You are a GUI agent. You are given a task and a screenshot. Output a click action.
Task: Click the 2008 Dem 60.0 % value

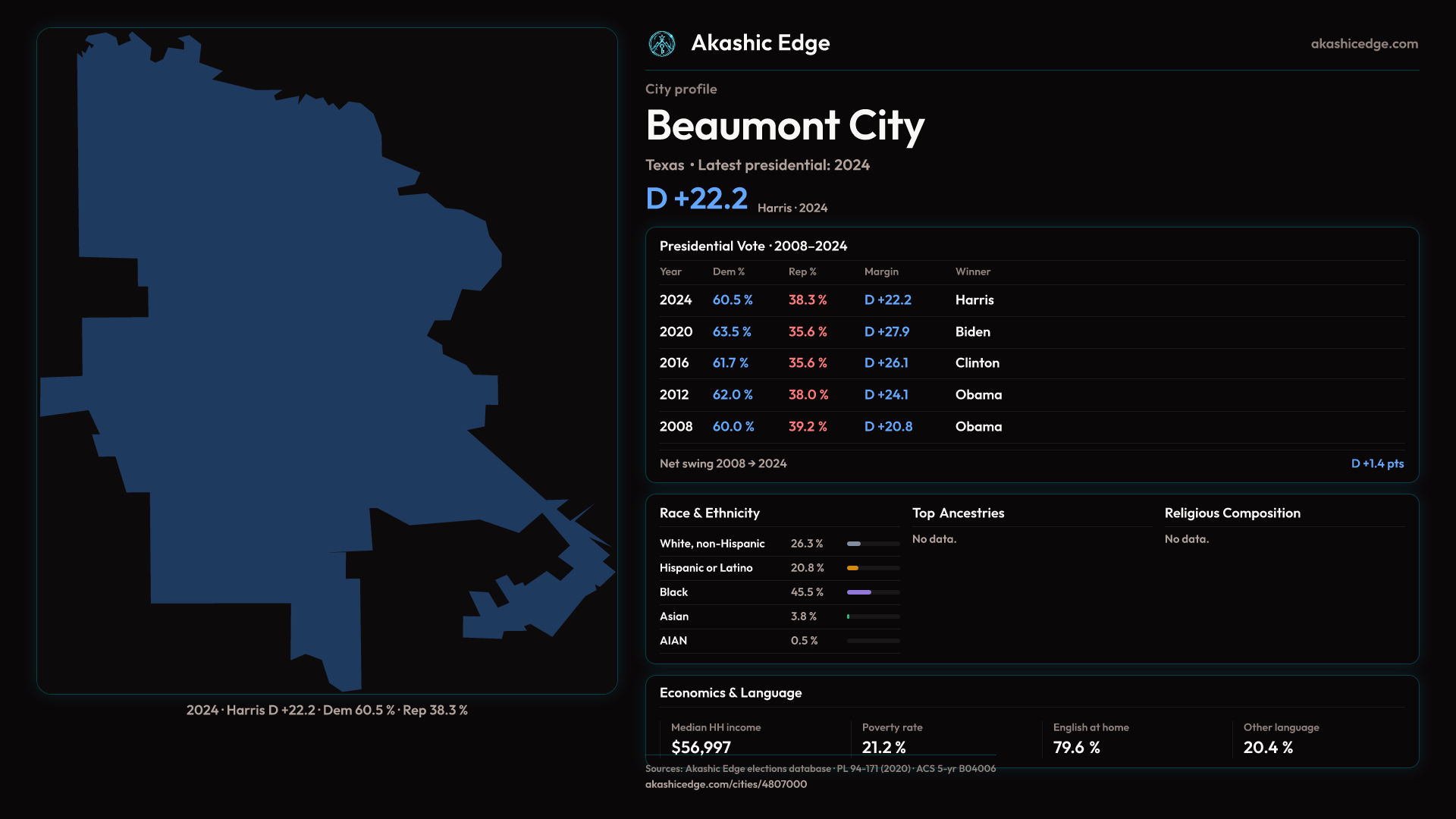click(733, 427)
